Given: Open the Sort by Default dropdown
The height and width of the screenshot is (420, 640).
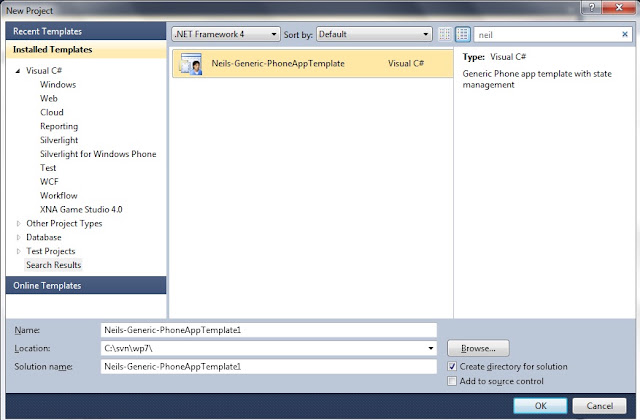Looking at the screenshot, I should (374, 34).
